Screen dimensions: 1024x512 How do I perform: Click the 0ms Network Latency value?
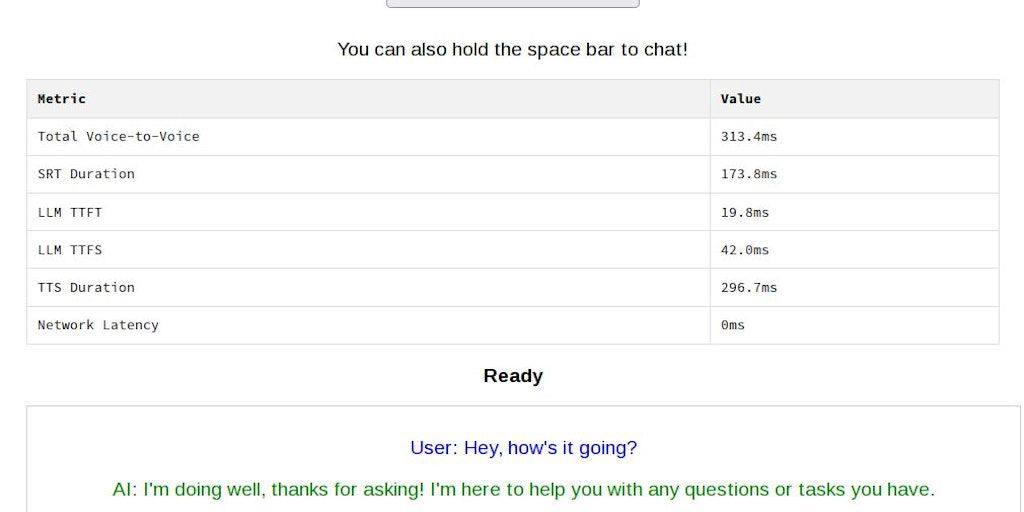(x=733, y=325)
